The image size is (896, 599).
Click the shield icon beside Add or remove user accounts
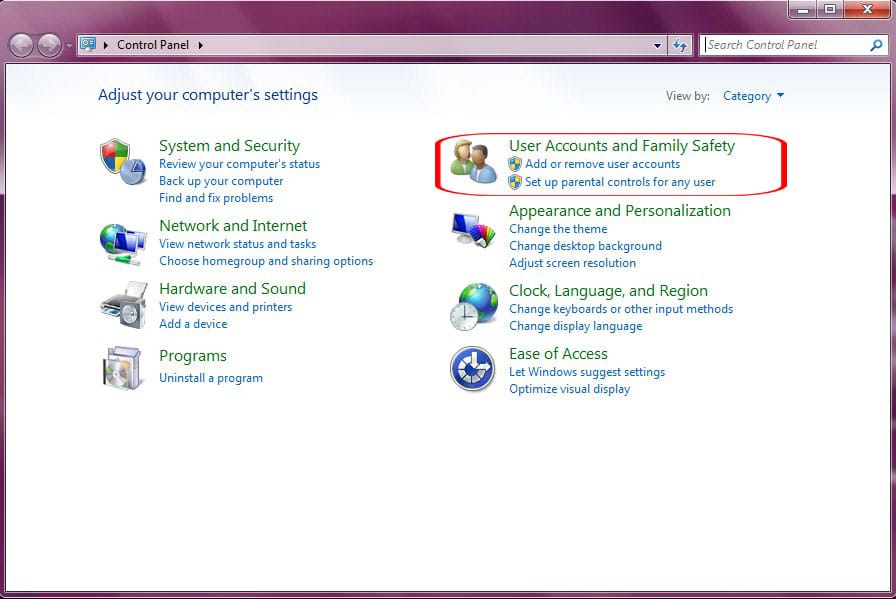tap(515, 164)
